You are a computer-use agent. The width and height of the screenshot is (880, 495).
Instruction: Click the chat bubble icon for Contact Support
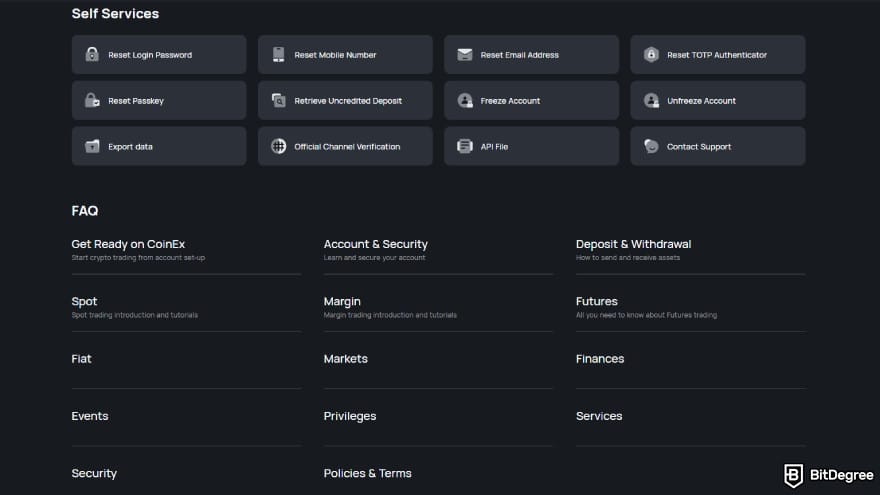(651, 146)
